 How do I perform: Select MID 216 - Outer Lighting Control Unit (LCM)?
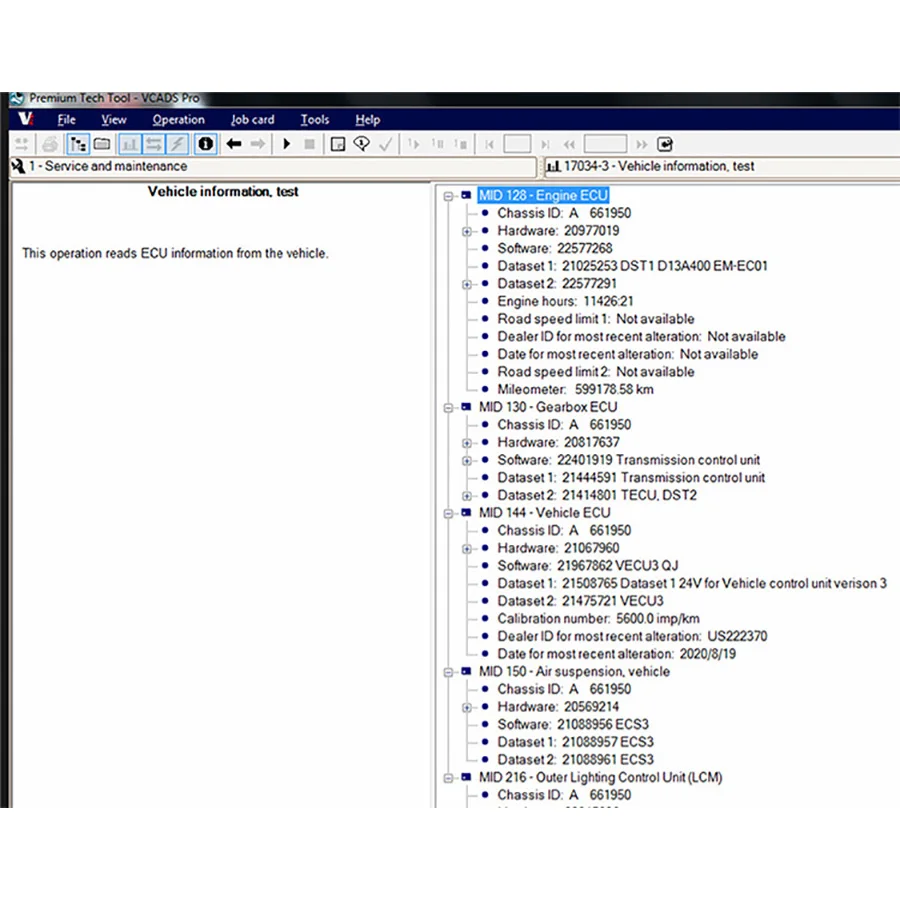tap(601, 777)
